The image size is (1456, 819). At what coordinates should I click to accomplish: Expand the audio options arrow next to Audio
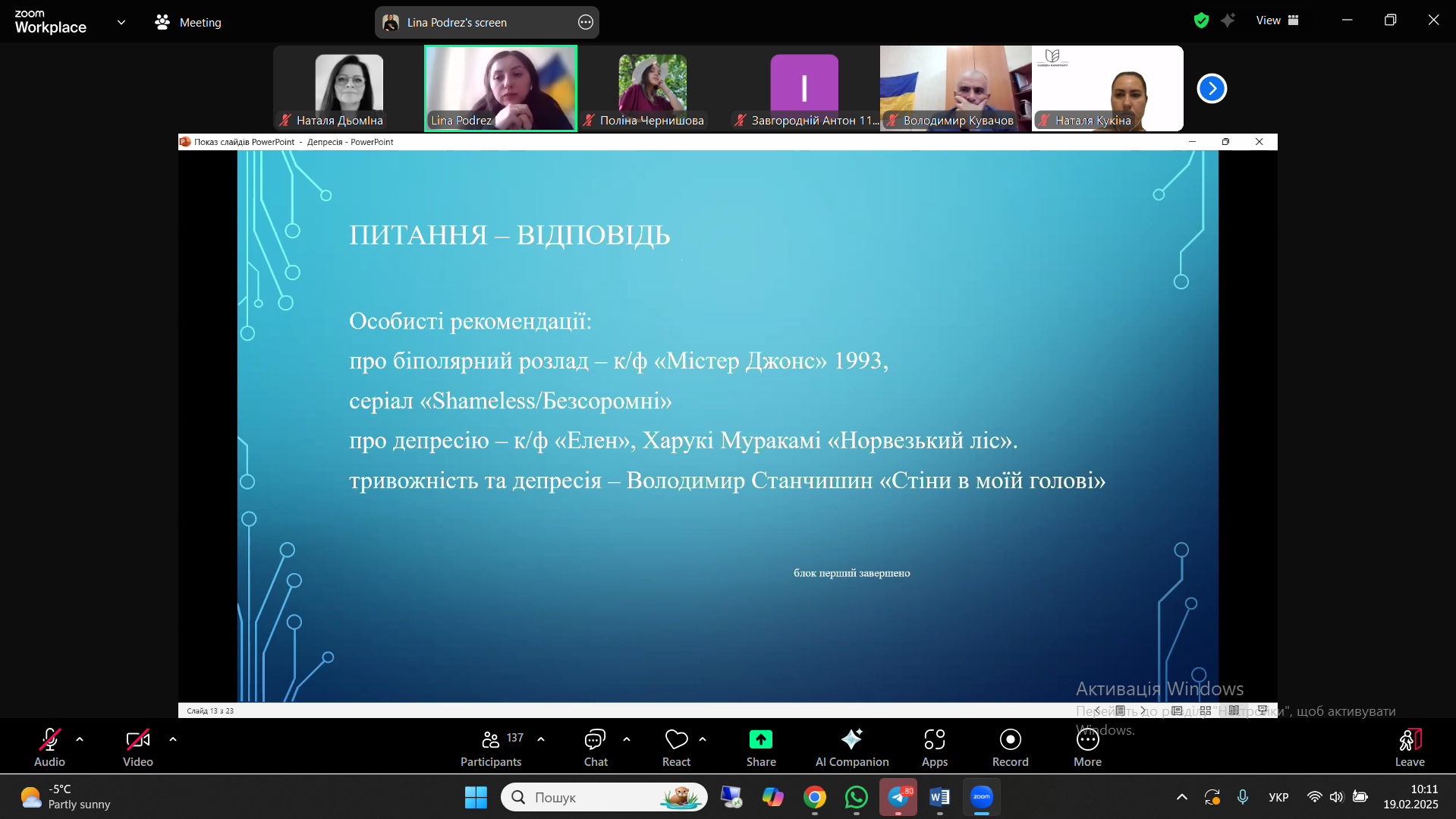coord(80,739)
